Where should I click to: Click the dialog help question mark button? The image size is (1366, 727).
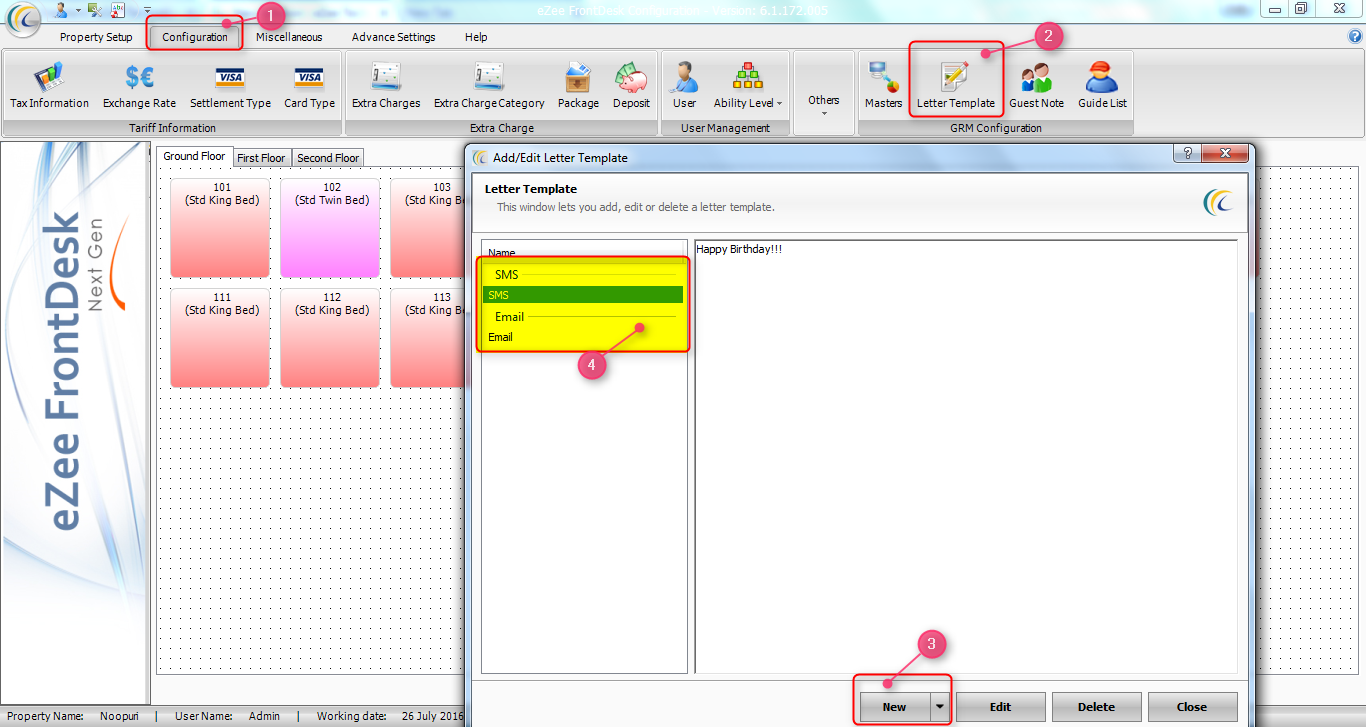[1187, 153]
